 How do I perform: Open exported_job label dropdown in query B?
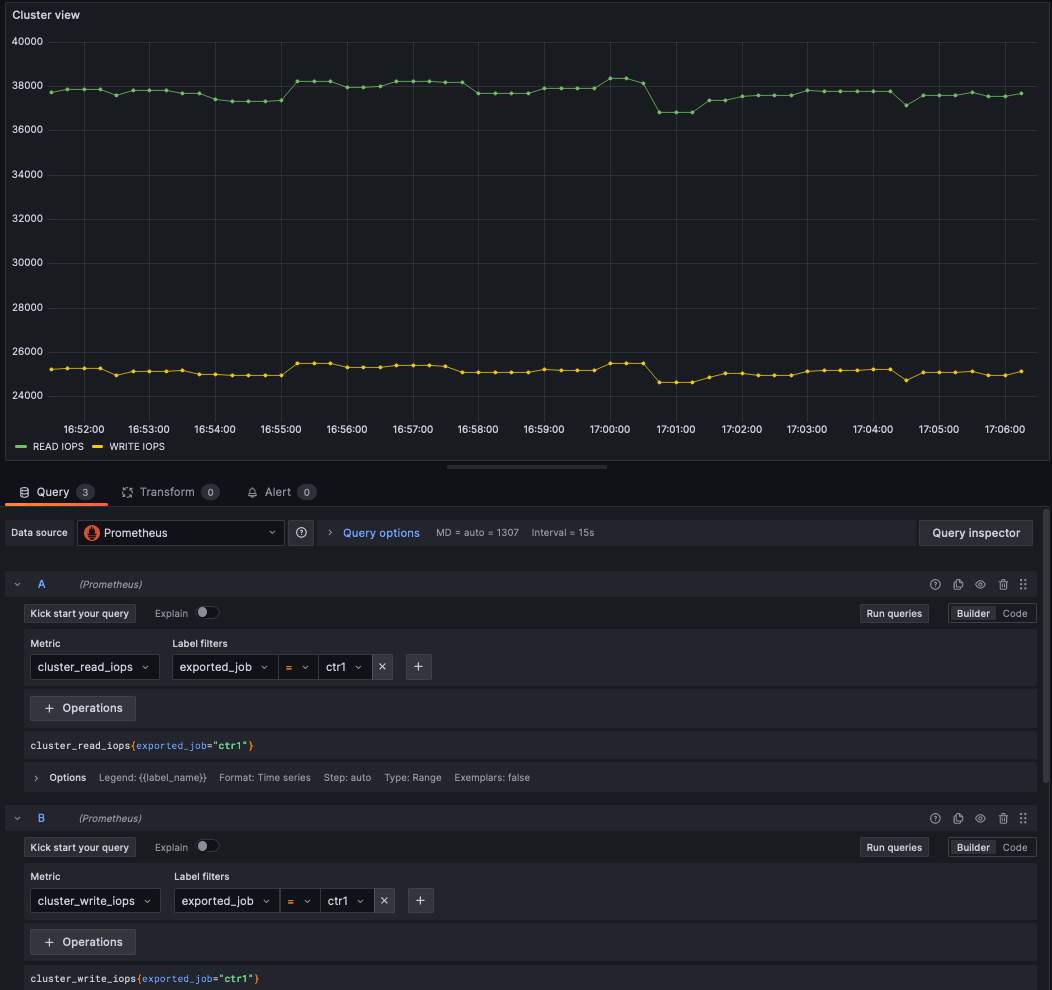(227, 901)
